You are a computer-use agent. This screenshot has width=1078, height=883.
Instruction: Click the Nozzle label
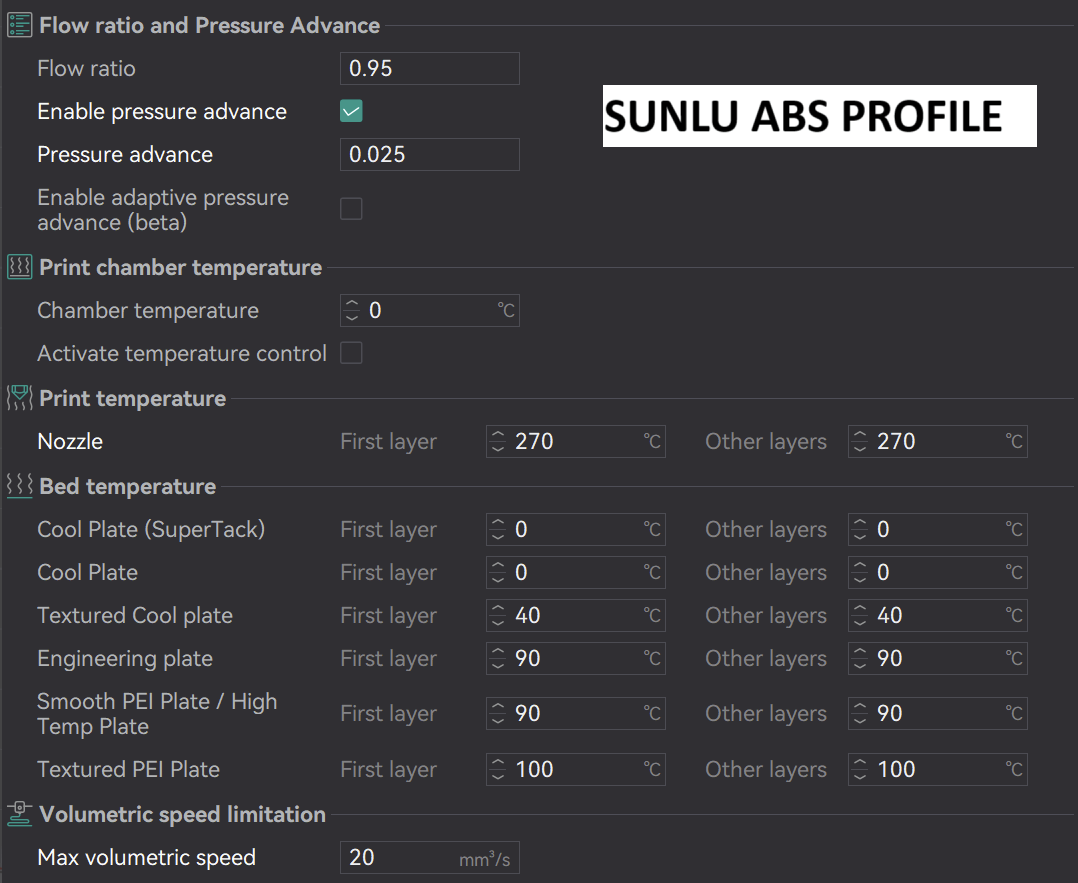coord(70,442)
